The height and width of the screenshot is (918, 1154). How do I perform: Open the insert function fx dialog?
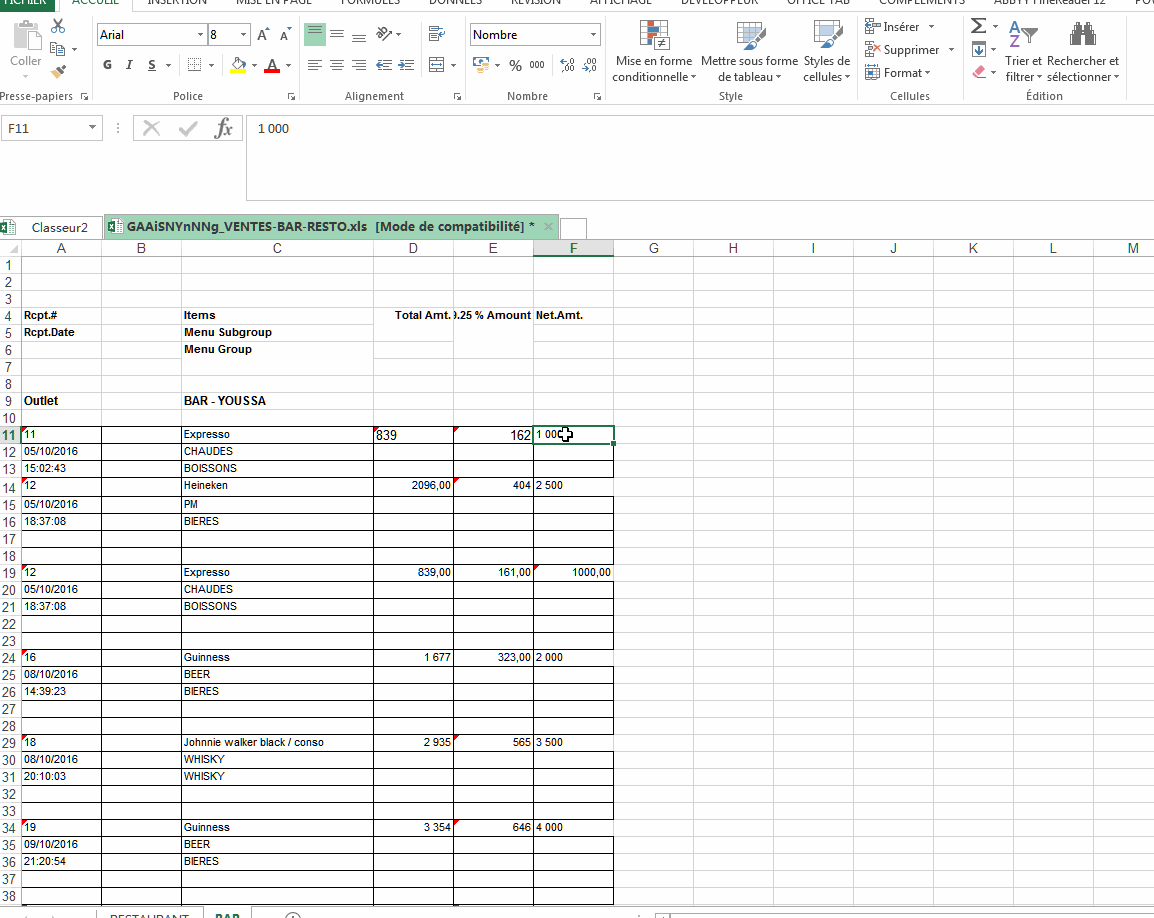click(x=223, y=129)
